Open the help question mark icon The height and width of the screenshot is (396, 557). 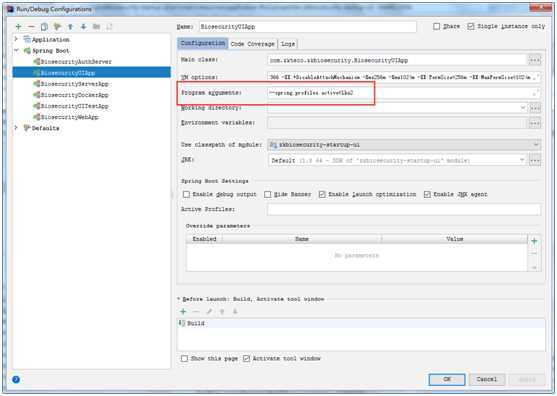(16, 379)
